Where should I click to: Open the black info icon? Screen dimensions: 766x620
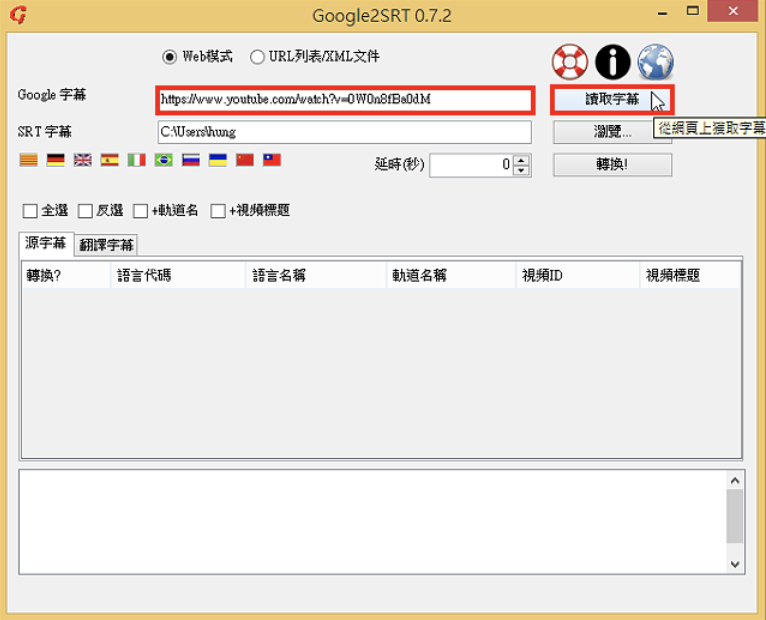click(613, 62)
